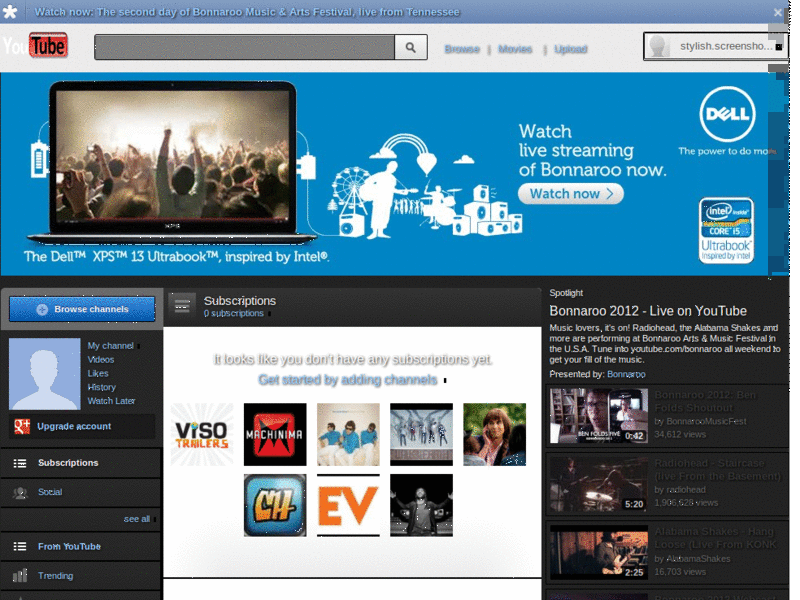
Task: Open the channel tile with three men in blue
Action: pyautogui.click(x=348, y=435)
